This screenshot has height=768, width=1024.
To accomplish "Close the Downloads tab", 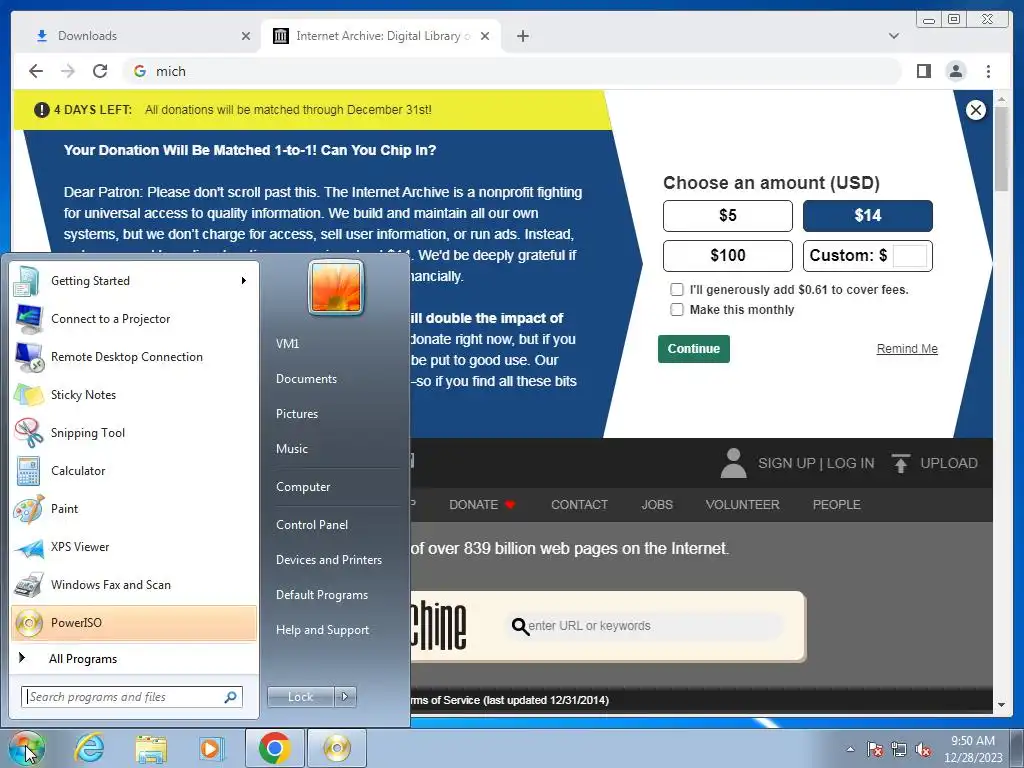I will pyautogui.click(x=246, y=36).
